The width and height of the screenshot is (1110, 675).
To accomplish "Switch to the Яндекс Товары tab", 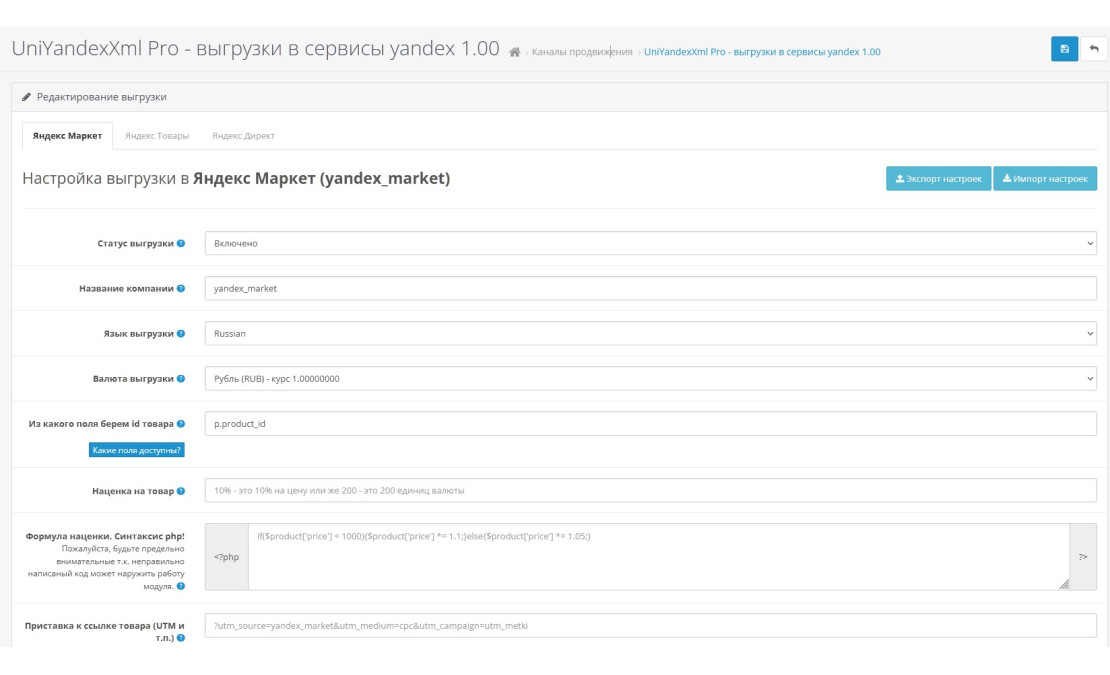I will [157, 136].
